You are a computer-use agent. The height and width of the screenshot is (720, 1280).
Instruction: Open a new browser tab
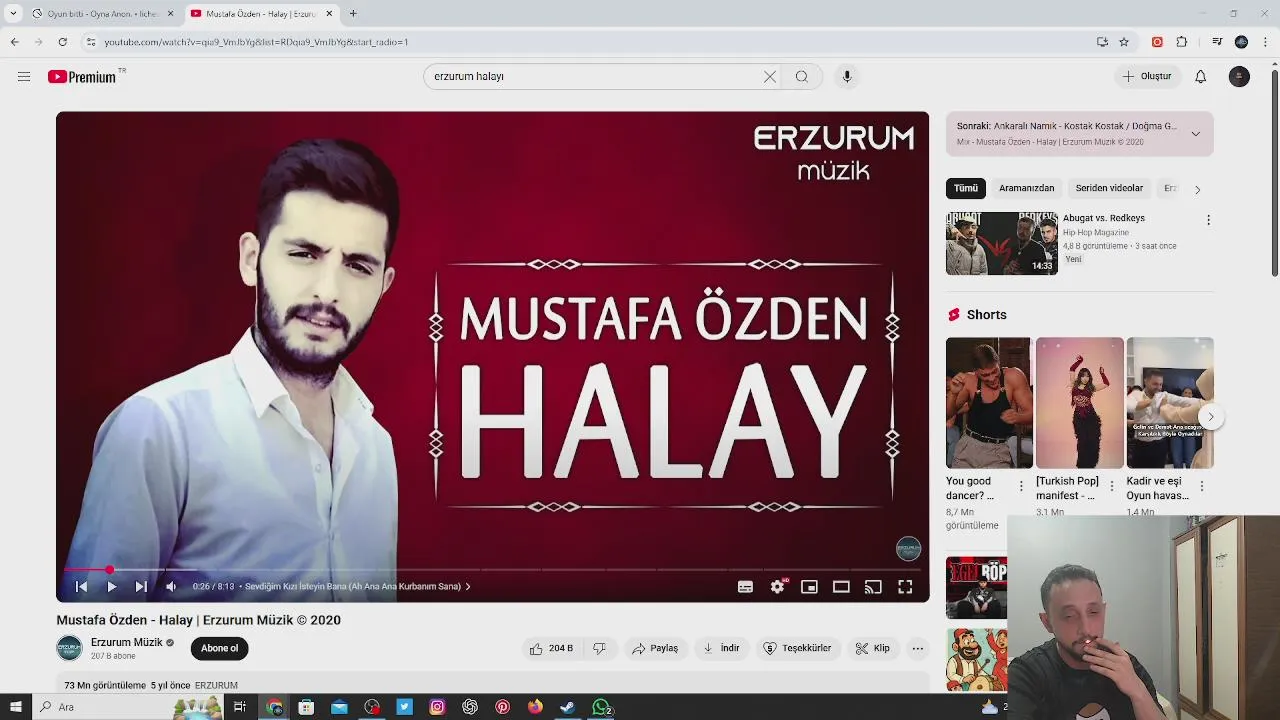pos(353,14)
